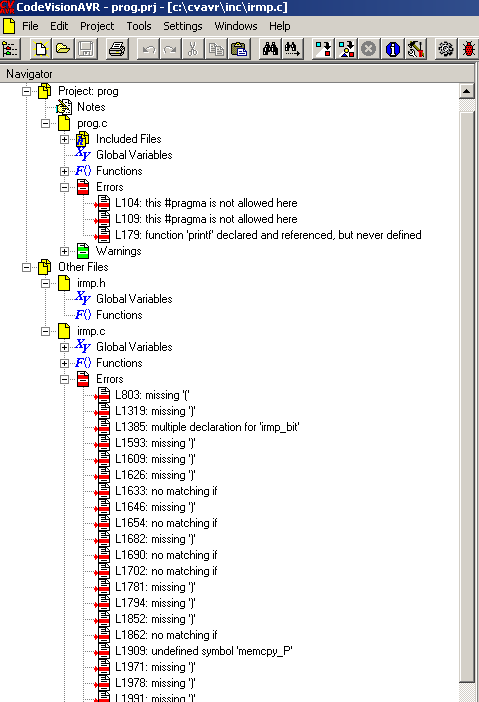Expand Functions under irmp.c
The image size is (479, 702).
pos(64,363)
